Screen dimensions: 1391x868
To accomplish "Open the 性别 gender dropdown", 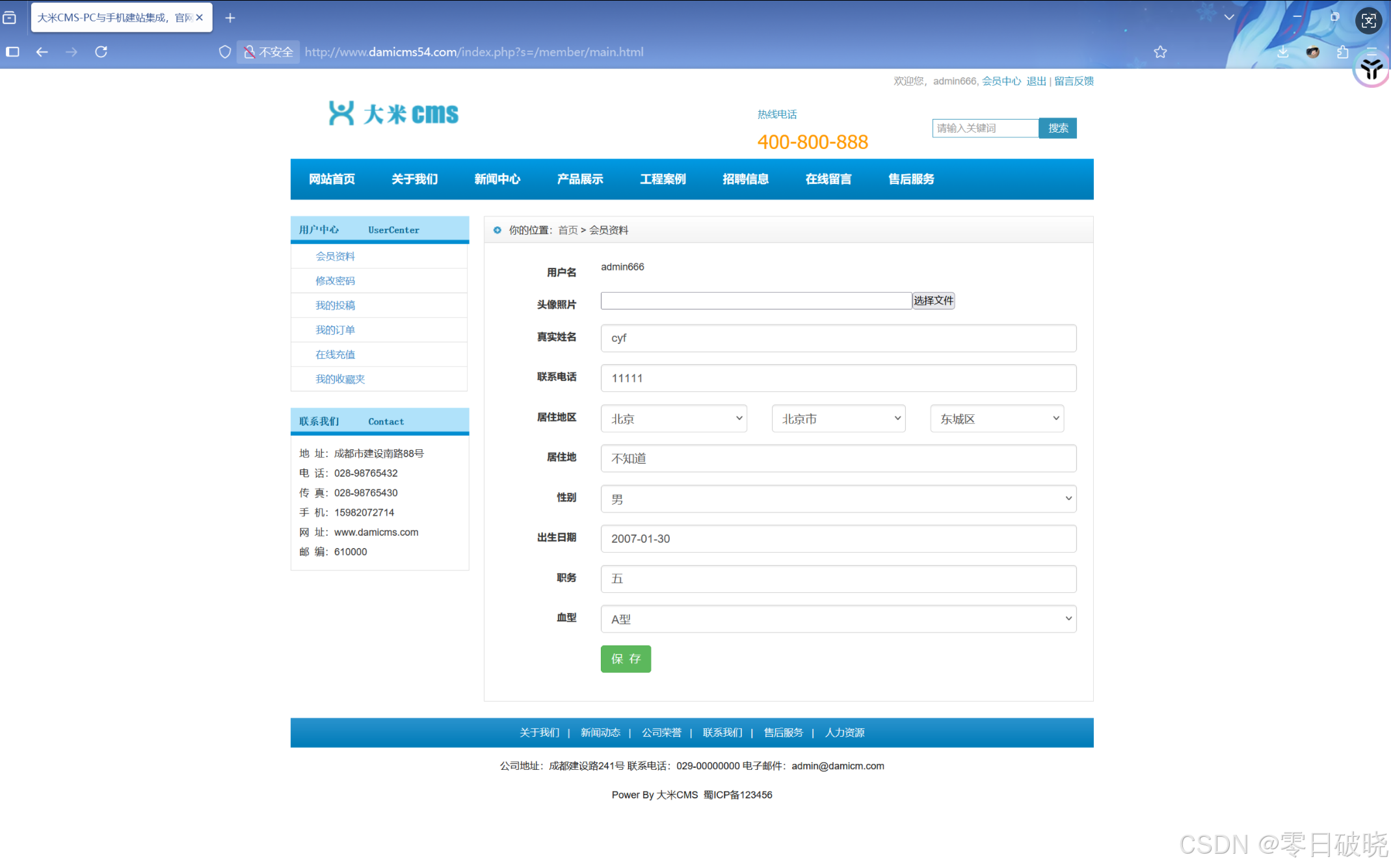I will coord(838,499).
